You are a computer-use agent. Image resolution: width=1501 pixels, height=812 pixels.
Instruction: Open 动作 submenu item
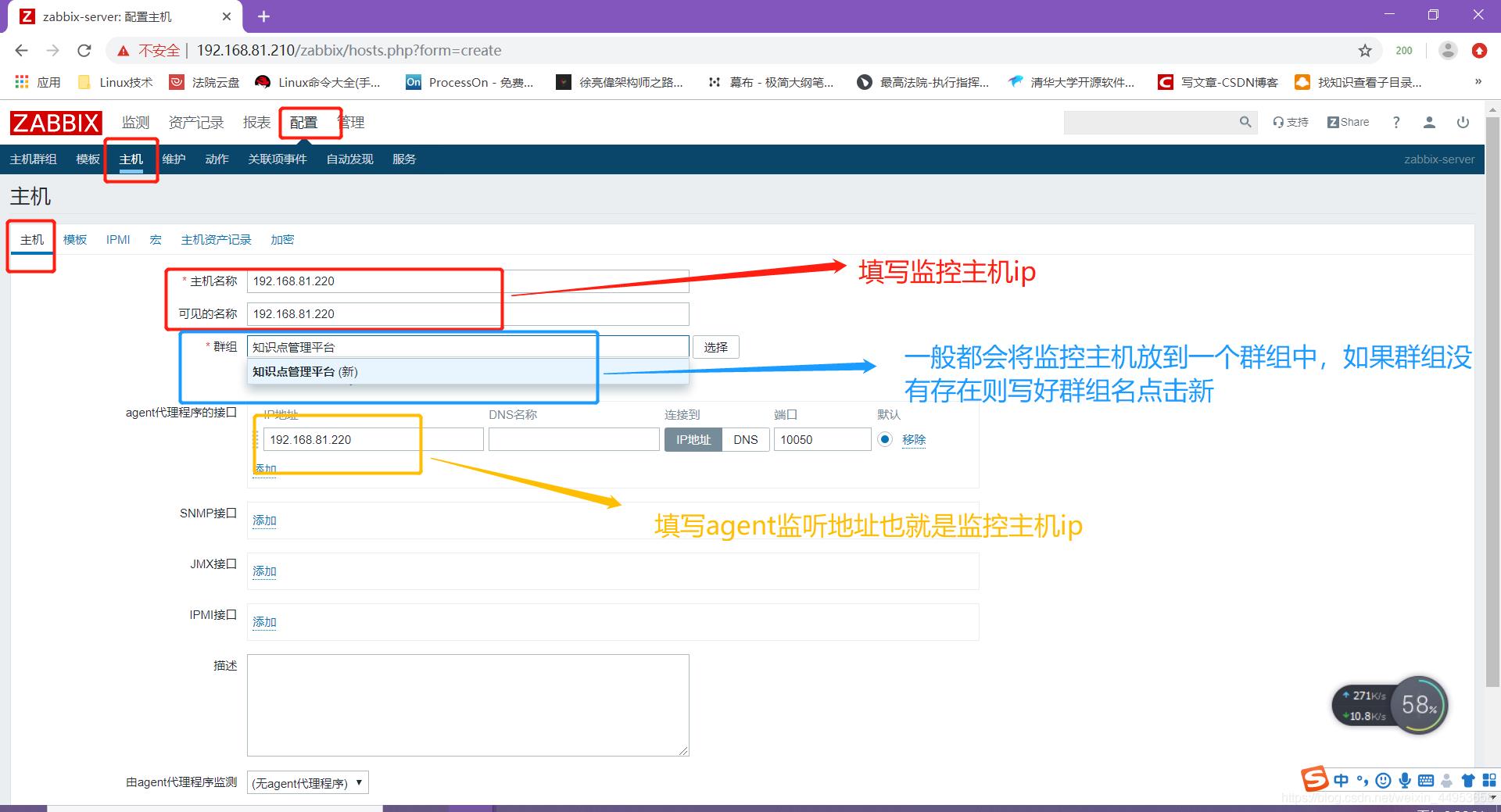tap(217, 159)
